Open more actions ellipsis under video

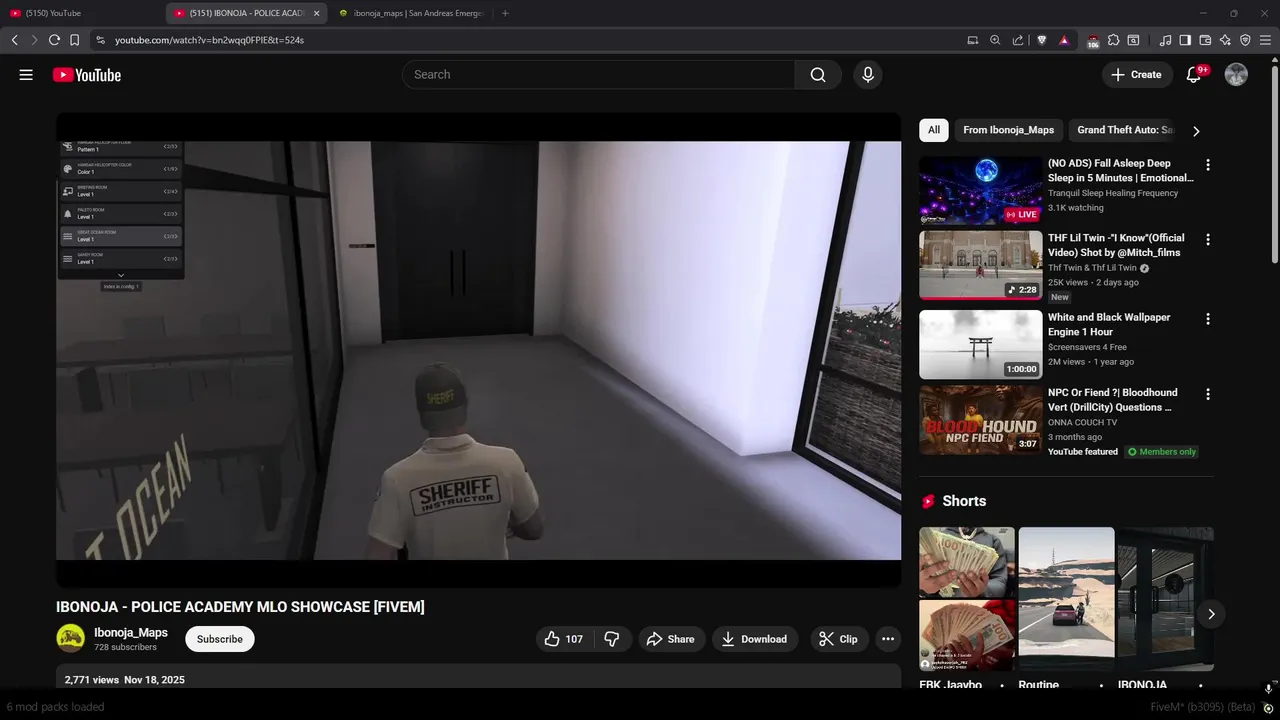[888, 639]
